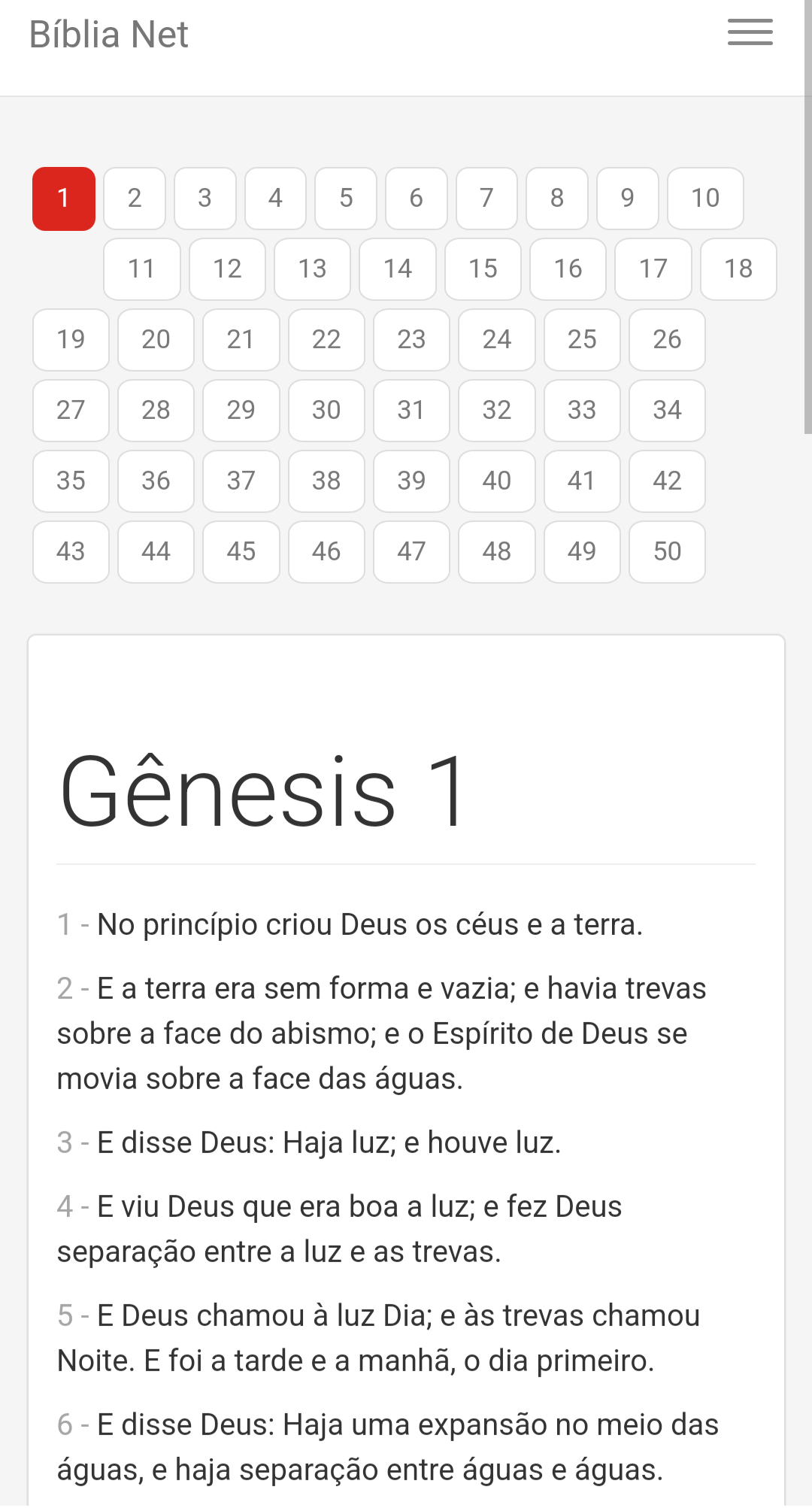Open chapter 19
Viewport: 812px width, 1508px height.
pos(71,340)
